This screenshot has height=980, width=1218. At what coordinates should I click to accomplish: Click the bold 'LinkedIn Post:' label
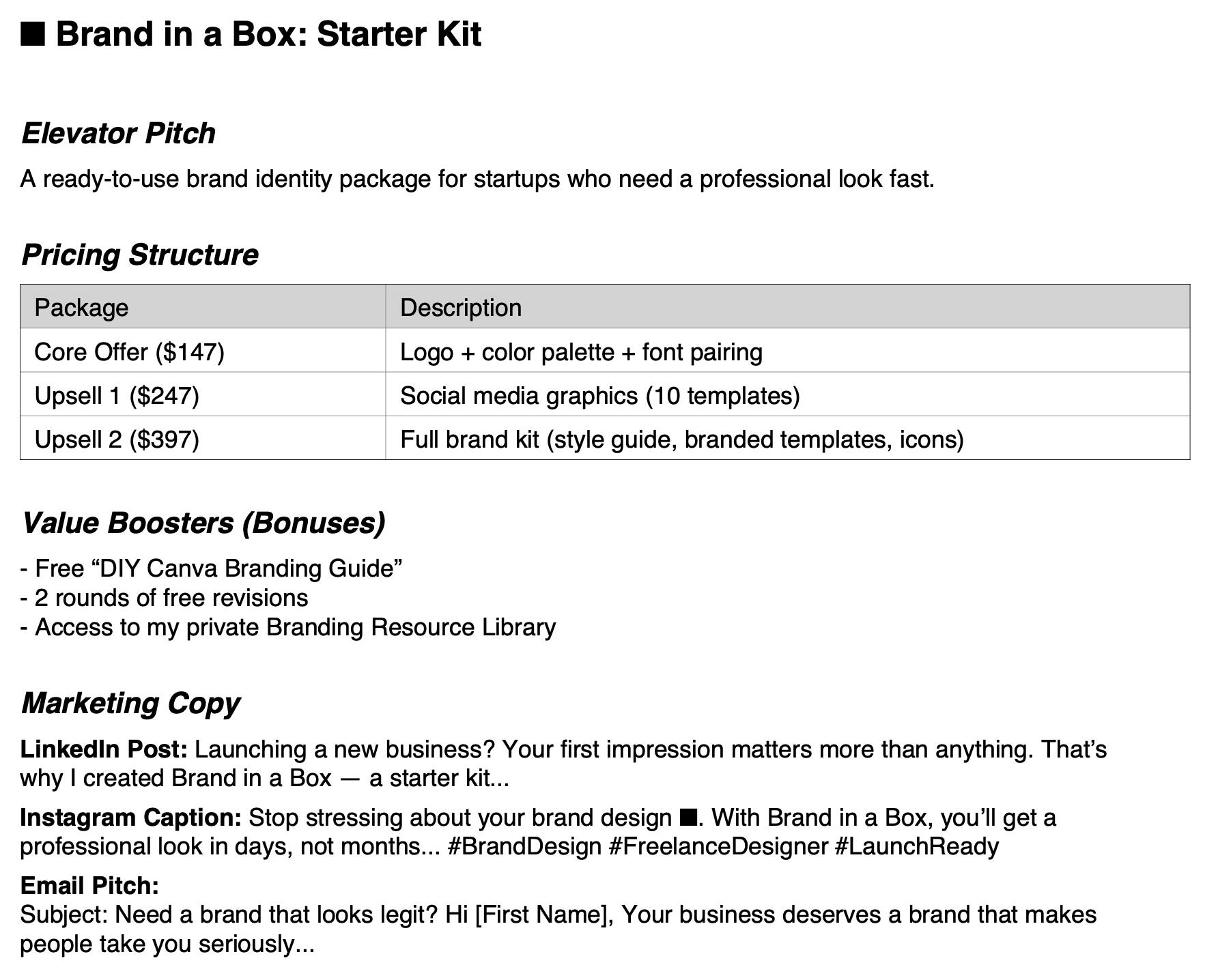[x=104, y=749]
